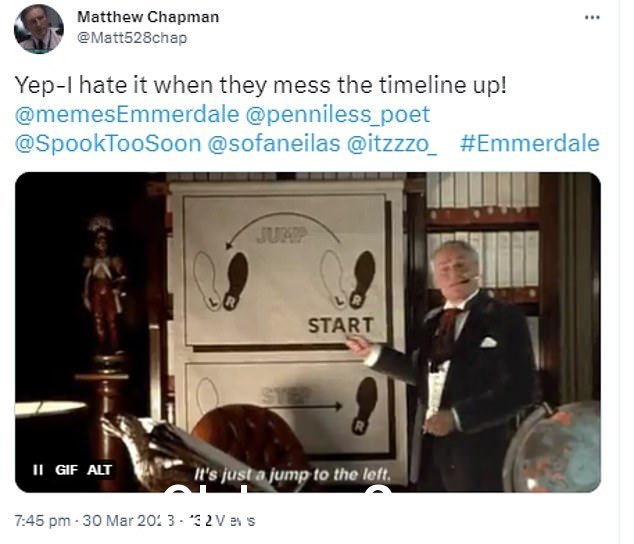Browse the #Emmerdale hashtag
Image resolution: width=634 pixels, height=544 pixels.
click(x=530, y=144)
